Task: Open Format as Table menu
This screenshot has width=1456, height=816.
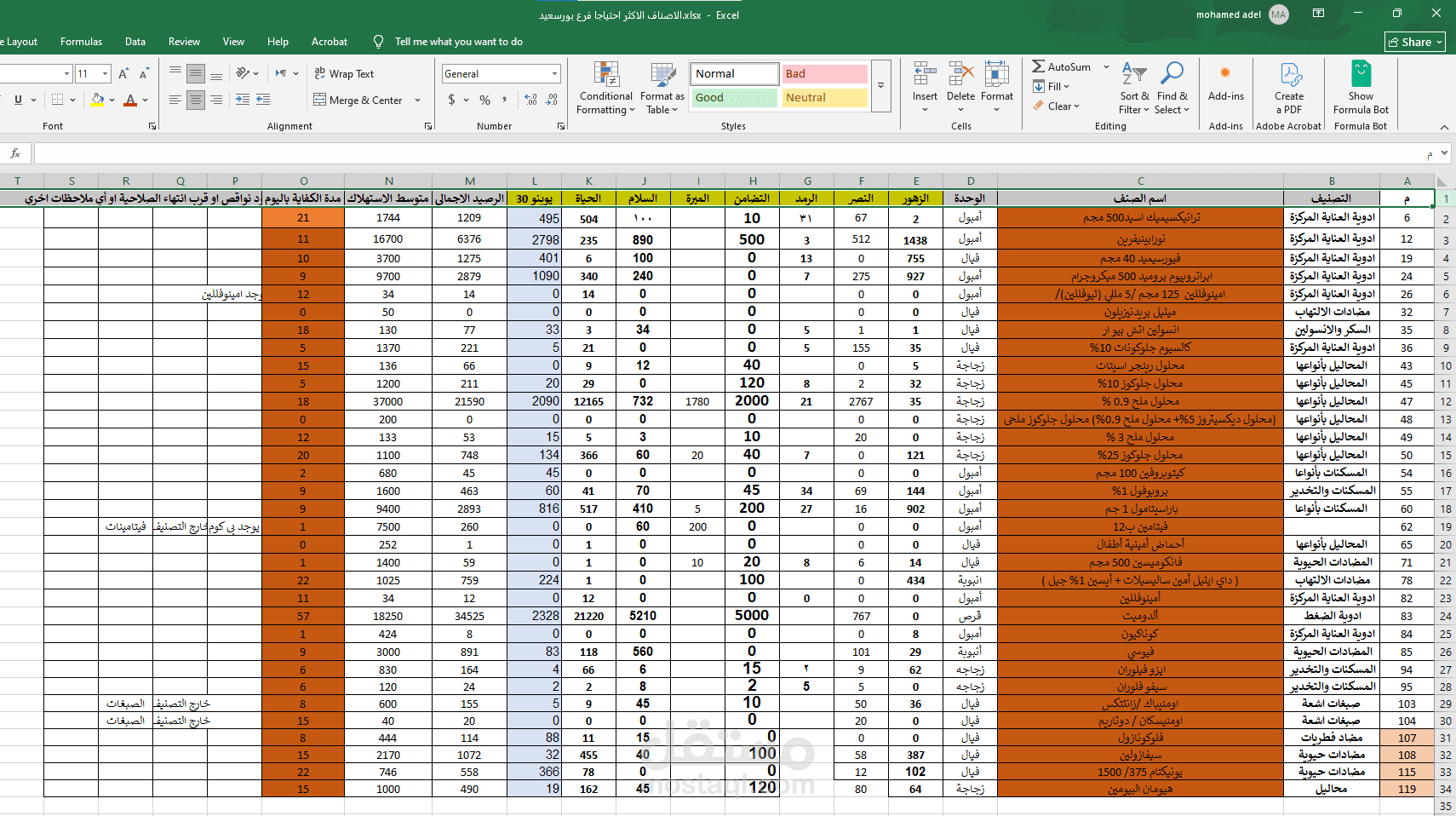Action: pyautogui.click(x=662, y=88)
